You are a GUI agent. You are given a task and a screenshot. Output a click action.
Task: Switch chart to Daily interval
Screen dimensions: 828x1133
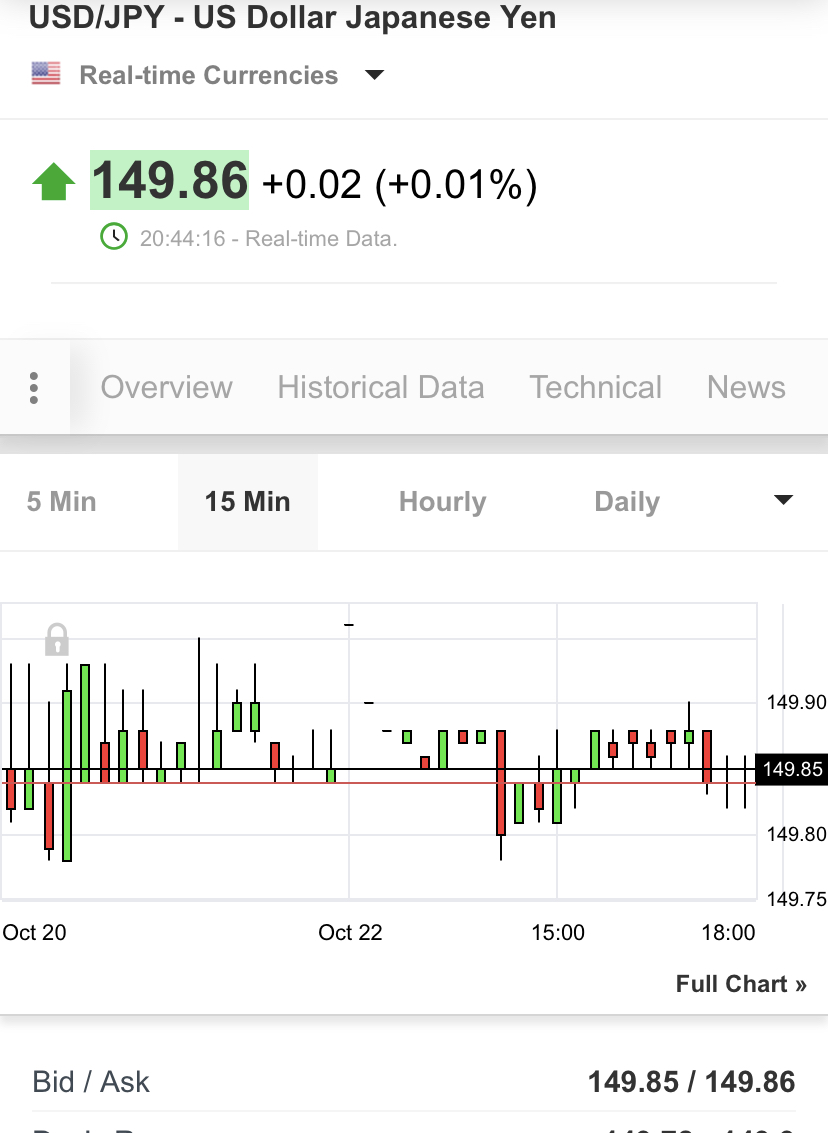[x=627, y=501]
